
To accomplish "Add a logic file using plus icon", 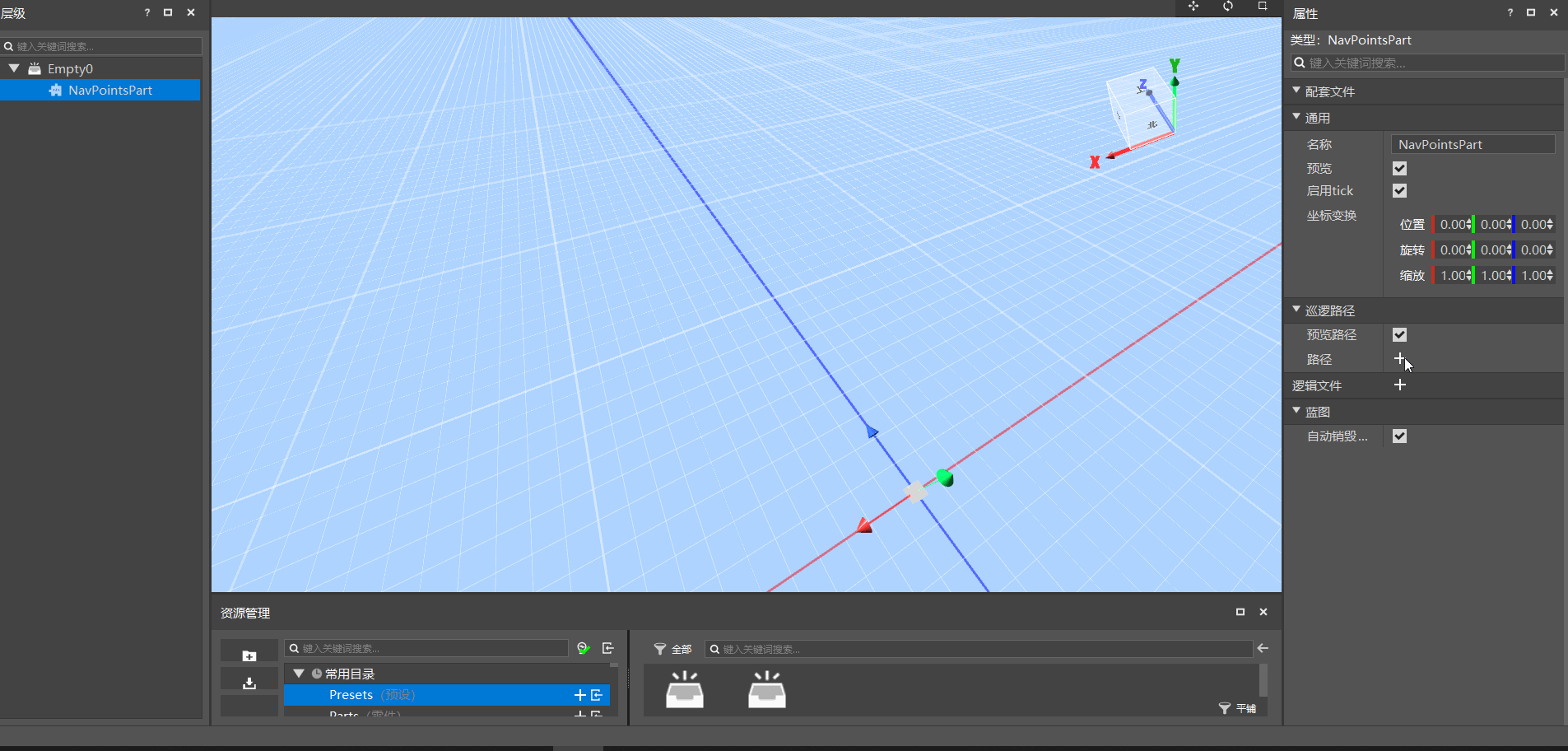I will click(1399, 385).
